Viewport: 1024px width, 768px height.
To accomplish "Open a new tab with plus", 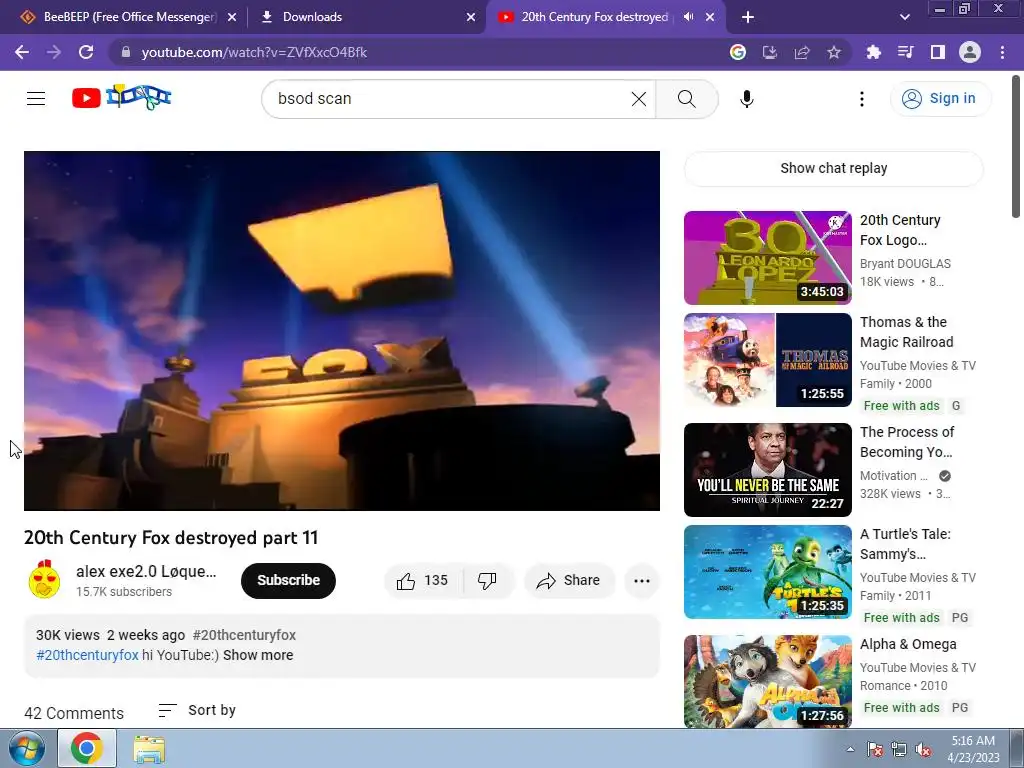I will [x=748, y=18].
